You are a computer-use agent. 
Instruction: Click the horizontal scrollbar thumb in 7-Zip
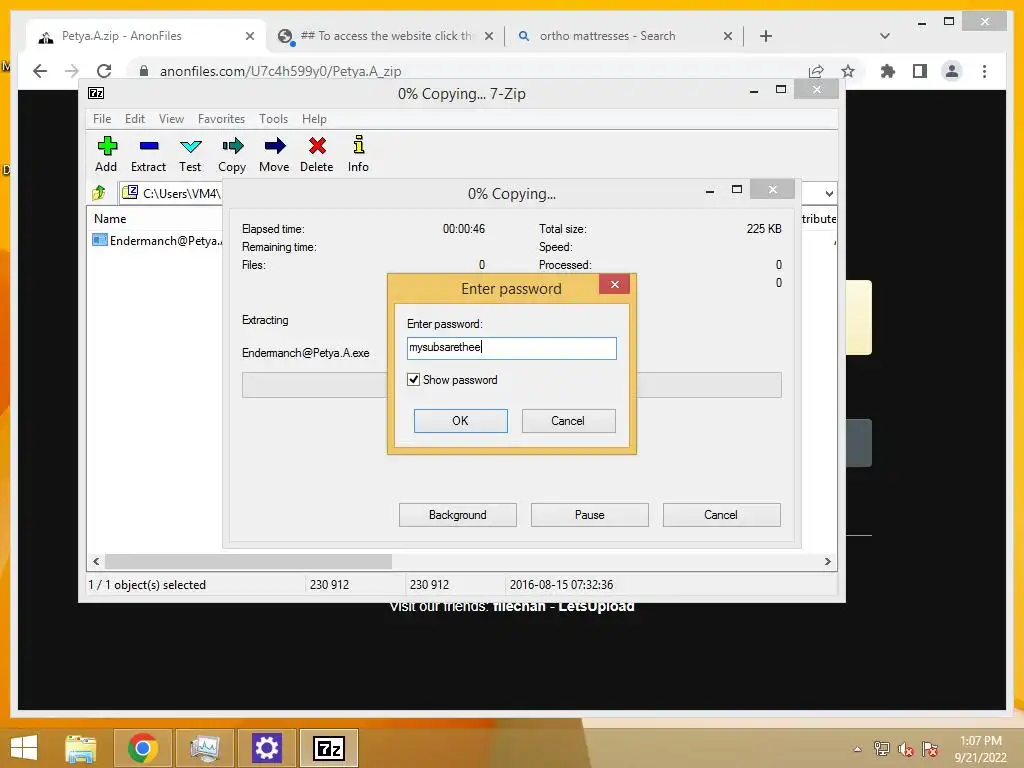point(248,562)
